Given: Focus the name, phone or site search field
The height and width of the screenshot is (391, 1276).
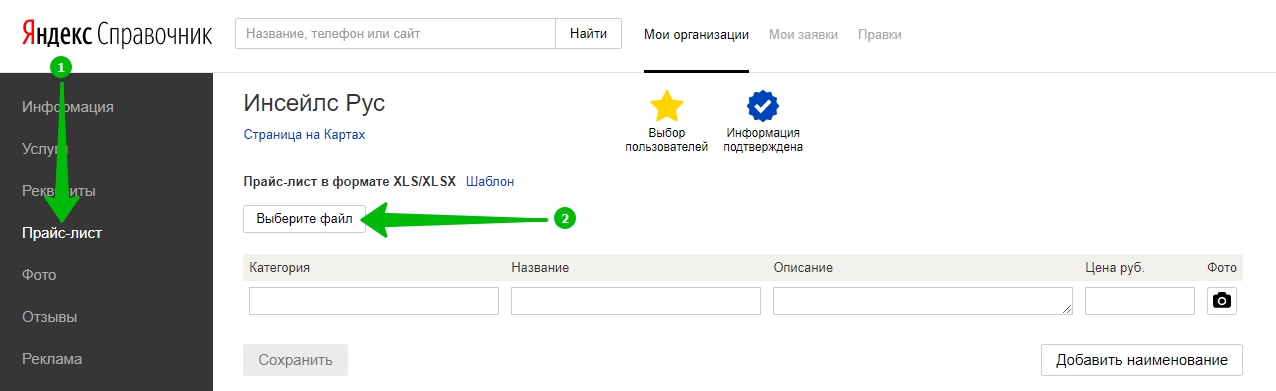Looking at the screenshot, I should tap(396, 33).
